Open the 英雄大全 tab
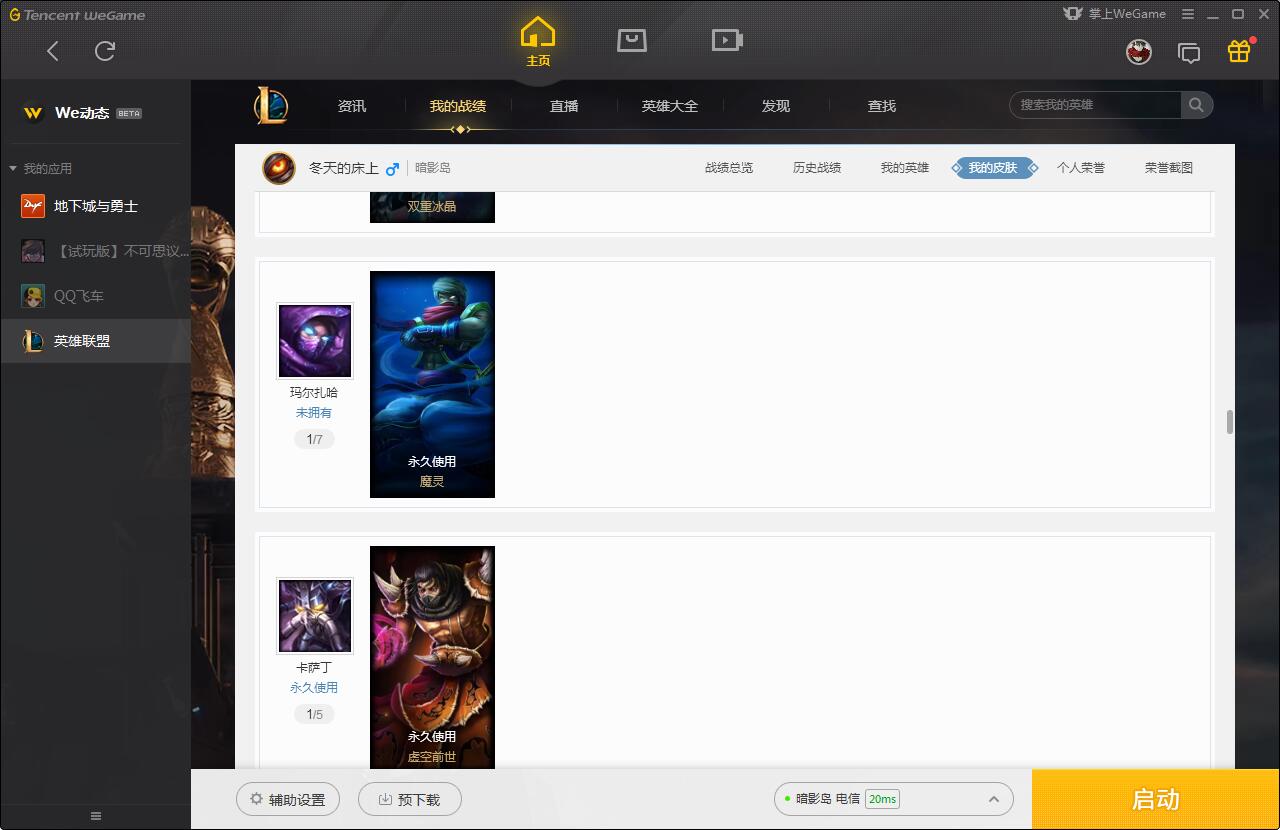The image size is (1280, 830). [670, 106]
